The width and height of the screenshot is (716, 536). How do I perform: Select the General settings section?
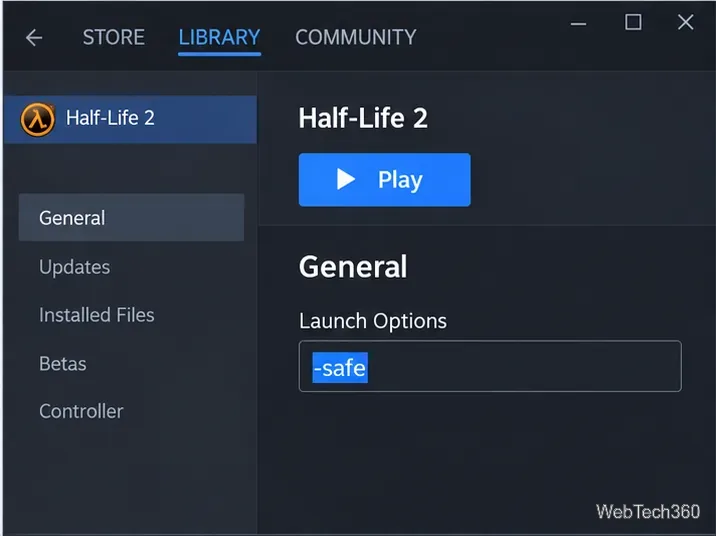[x=132, y=217]
